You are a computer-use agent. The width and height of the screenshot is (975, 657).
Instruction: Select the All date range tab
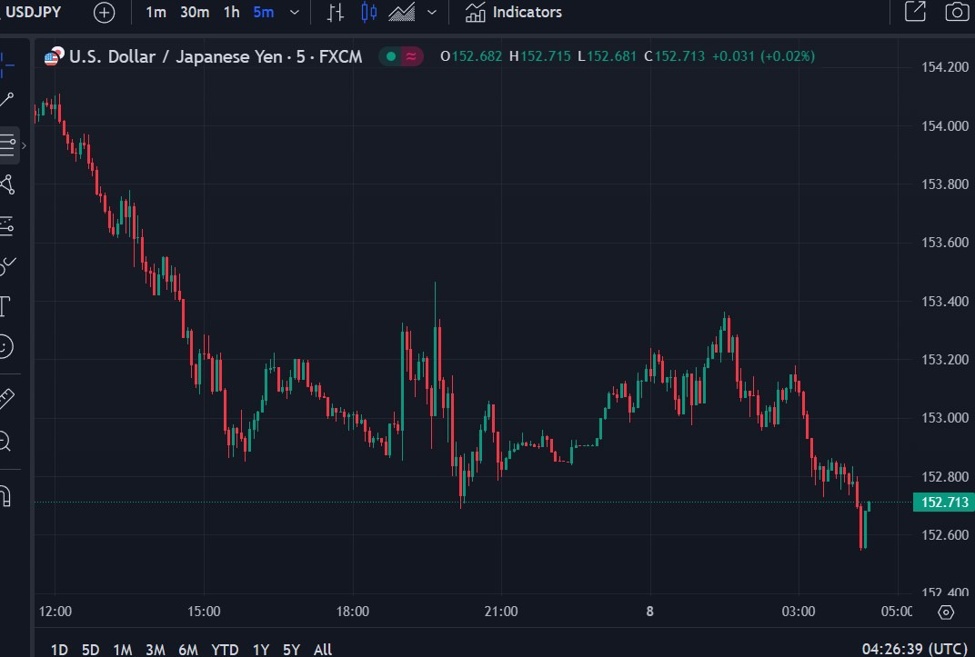click(322, 648)
